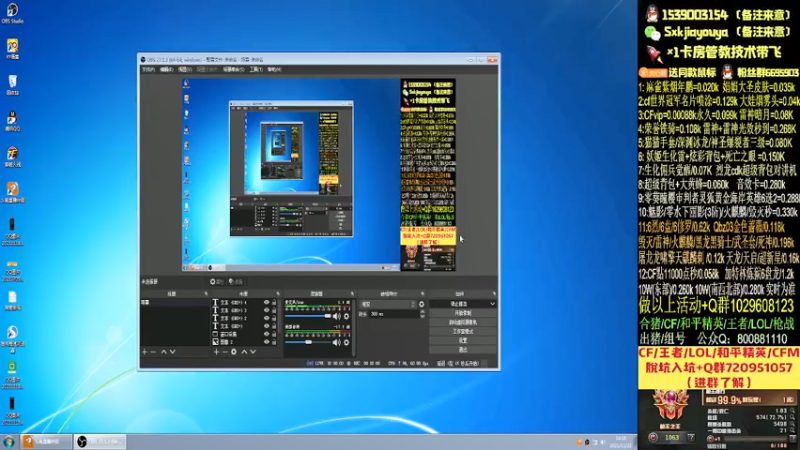800x450 pixels.
Task: Click the 300 ms duration field
Action: click(394, 314)
